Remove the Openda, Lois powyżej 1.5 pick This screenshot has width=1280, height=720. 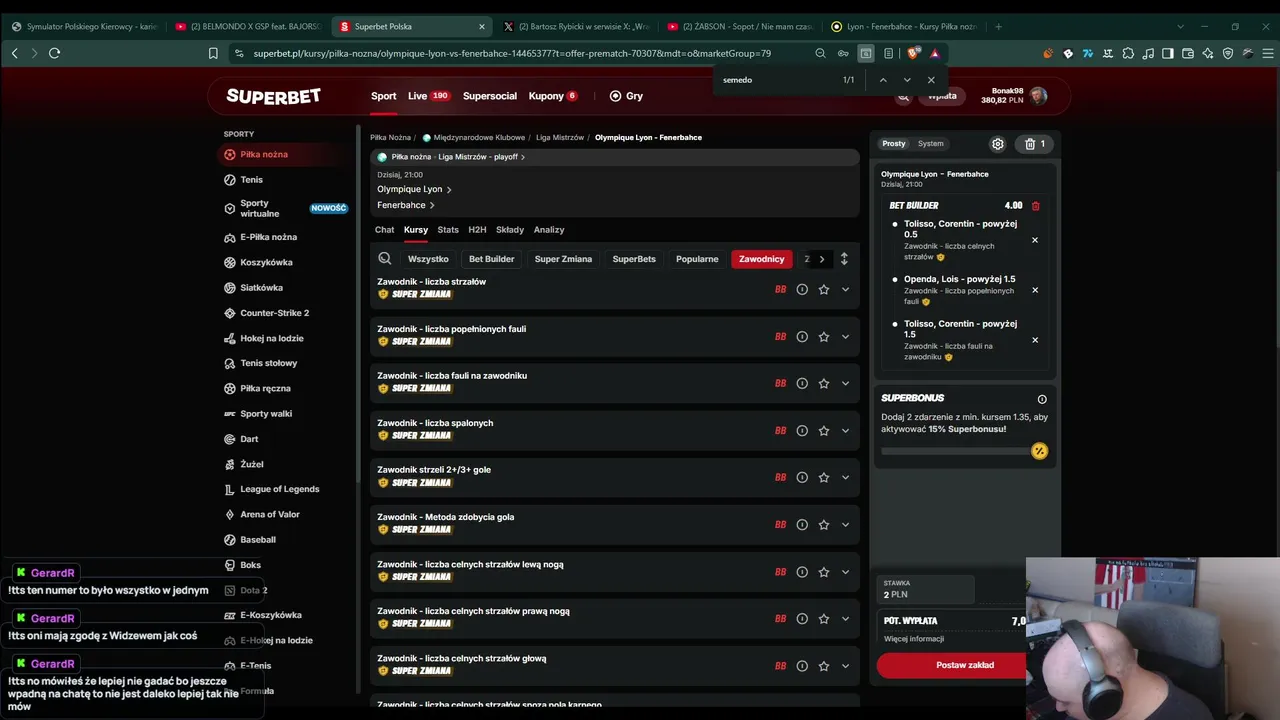(1035, 290)
